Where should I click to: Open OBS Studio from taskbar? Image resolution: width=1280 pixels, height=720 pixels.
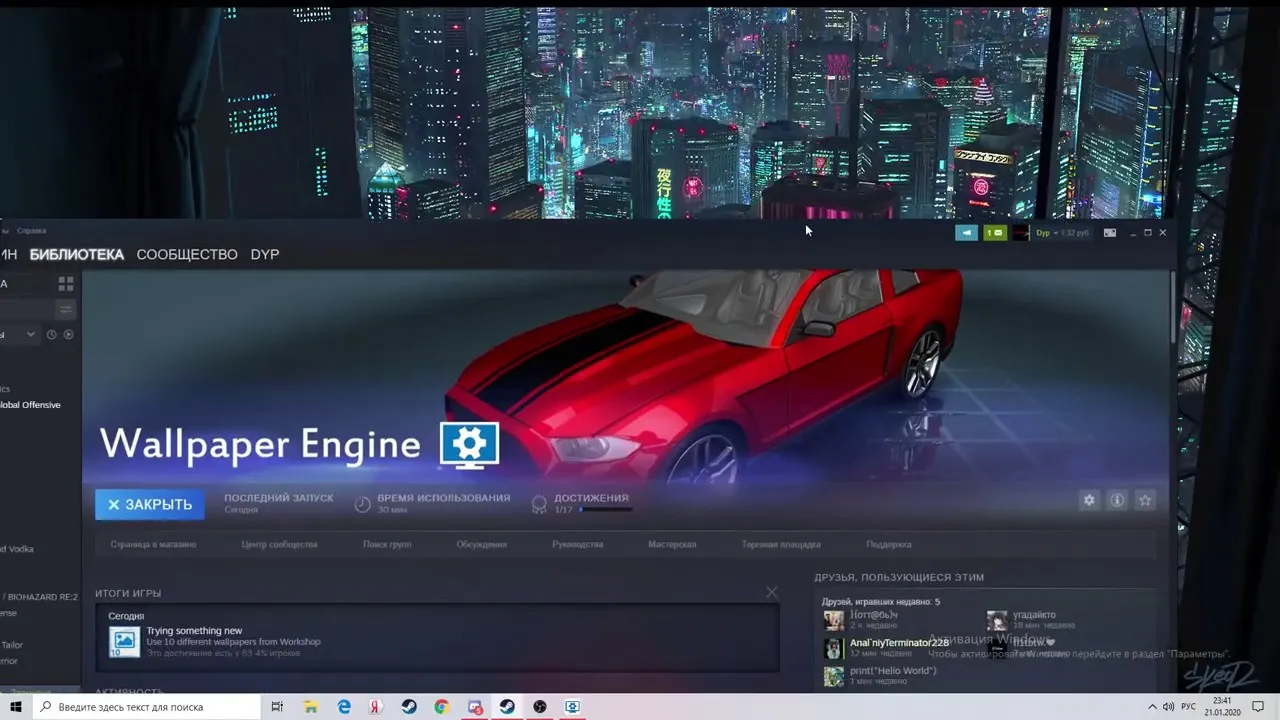coord(540,706)
